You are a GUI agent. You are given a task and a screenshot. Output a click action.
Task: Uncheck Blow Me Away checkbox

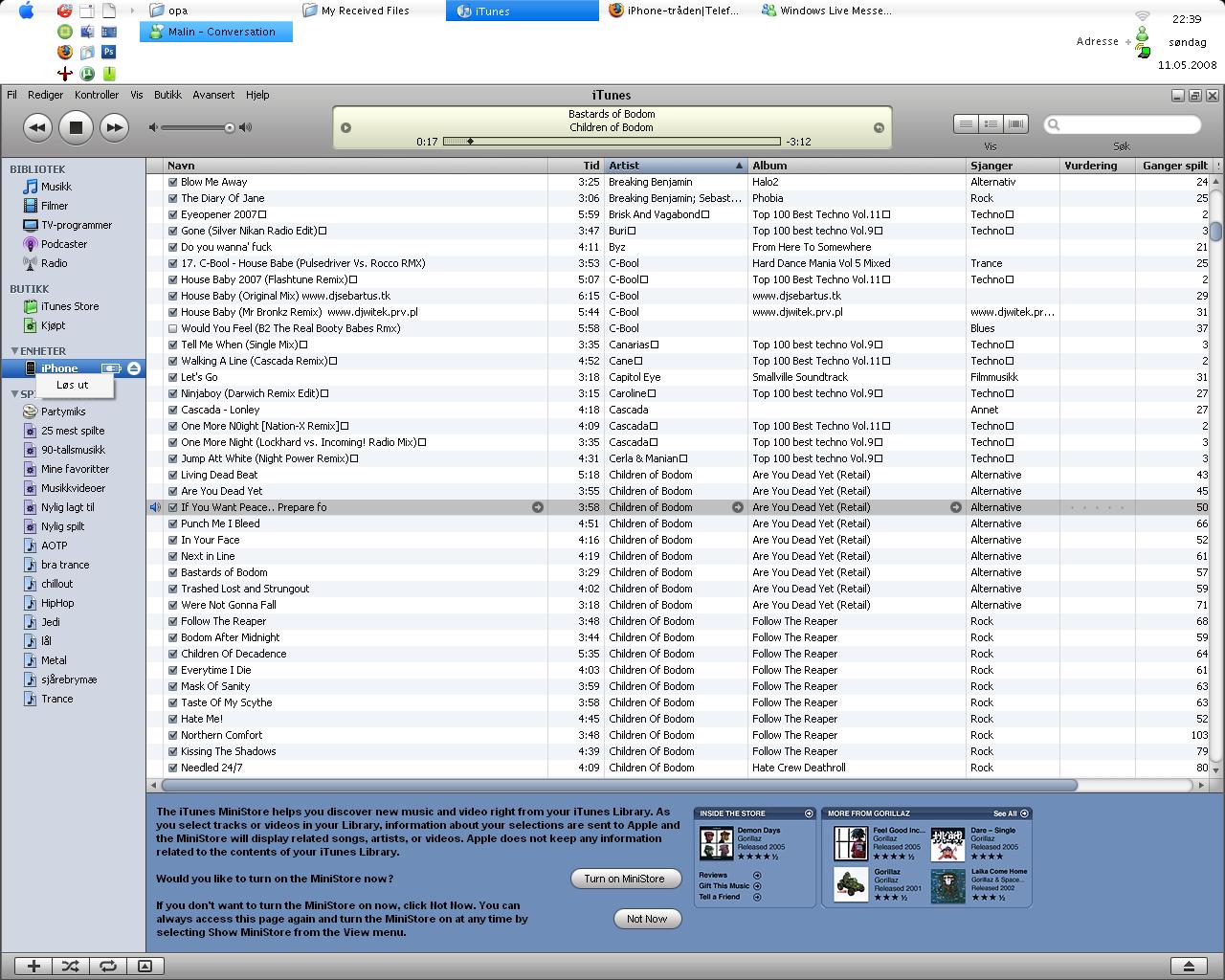pyautogui.click(x=172, y=182)
